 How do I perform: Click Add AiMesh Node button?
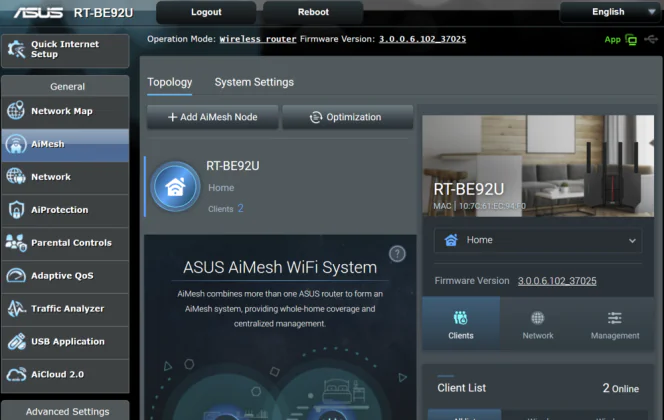(213, 117)
